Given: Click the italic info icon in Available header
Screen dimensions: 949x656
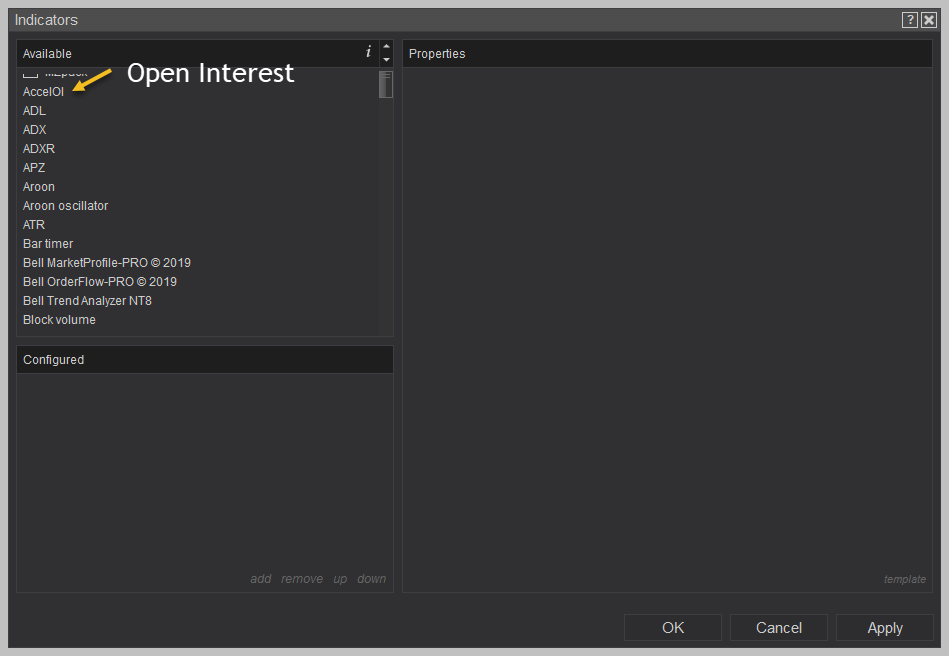Looking at the screenshot, I should (368, 52).
